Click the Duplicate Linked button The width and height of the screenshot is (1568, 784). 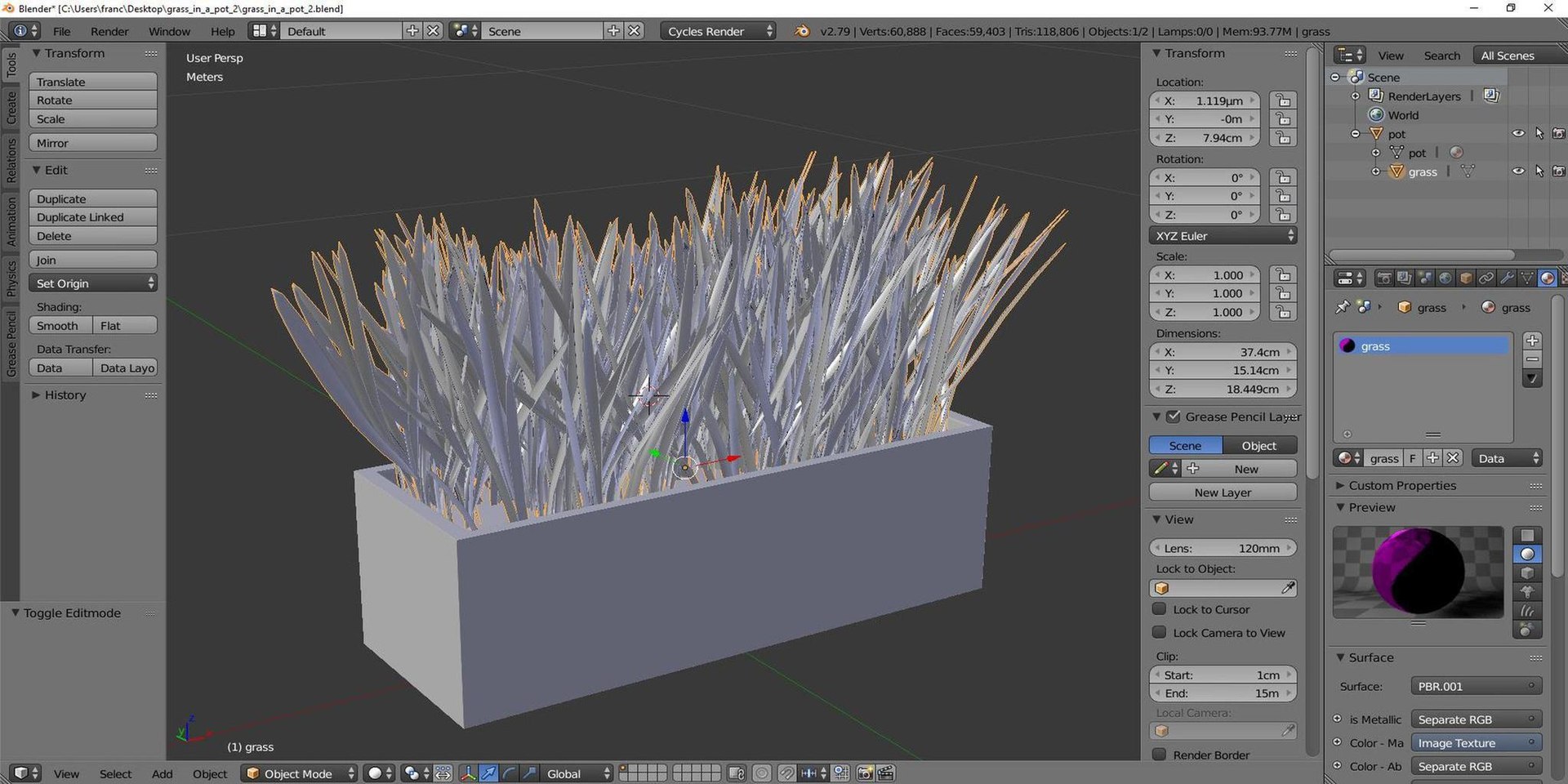click(92, 217)
